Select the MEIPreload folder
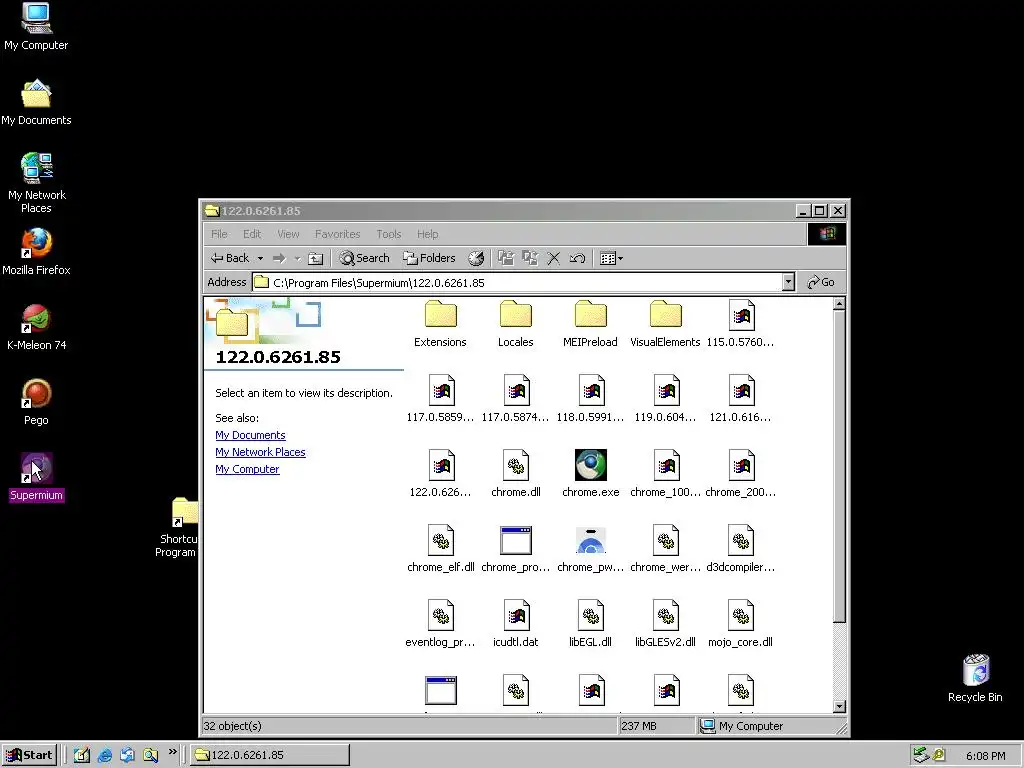1024x768 pixels. click(590, 324)
